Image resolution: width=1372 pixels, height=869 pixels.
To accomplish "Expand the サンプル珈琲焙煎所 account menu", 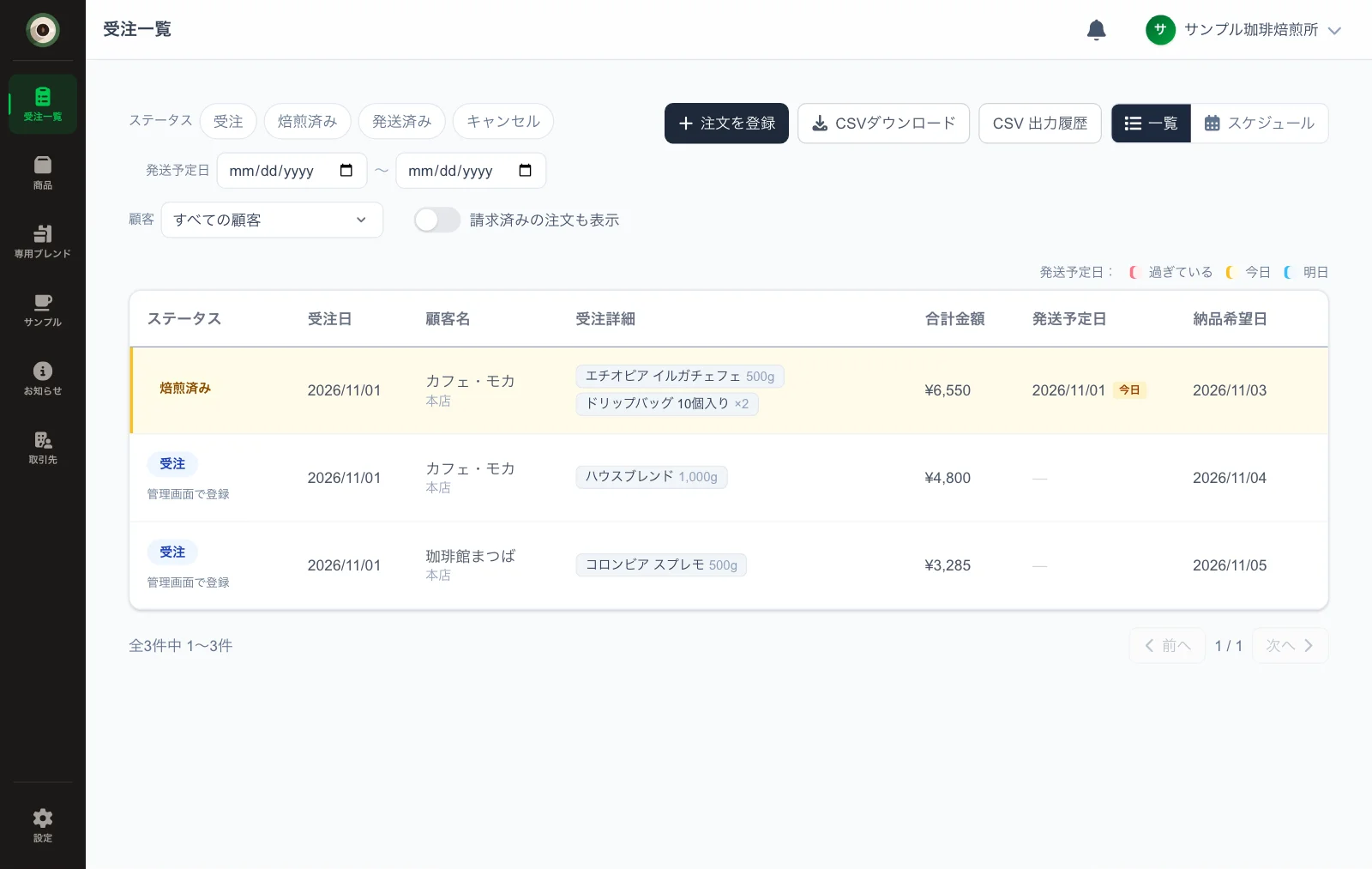I will [1243, 30].
